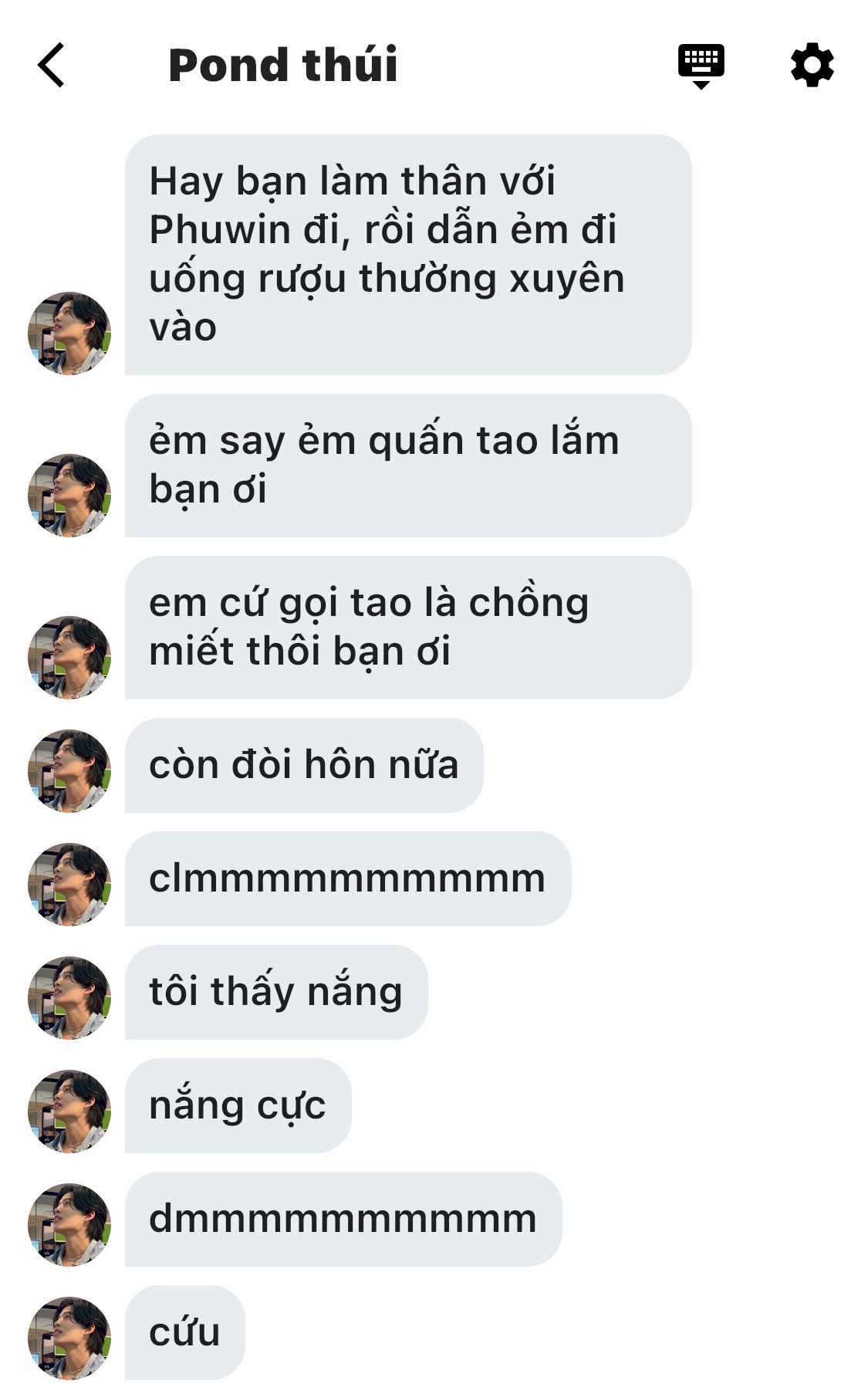Tap avatar beside 'cứu' message
Image resolution: width=868 pixels, height=1384 pixels.
(69, 1338)
